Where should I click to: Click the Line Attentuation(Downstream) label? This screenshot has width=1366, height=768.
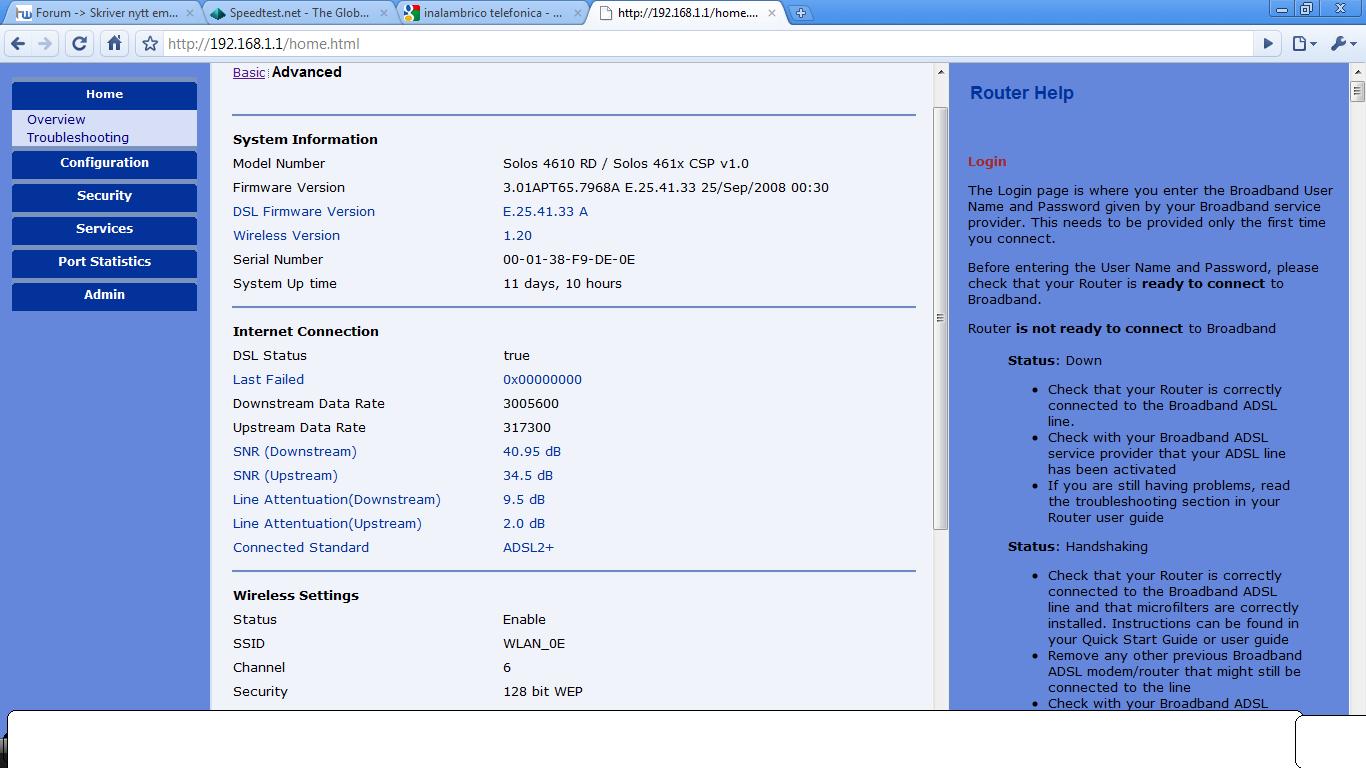[x=336, y=499]
